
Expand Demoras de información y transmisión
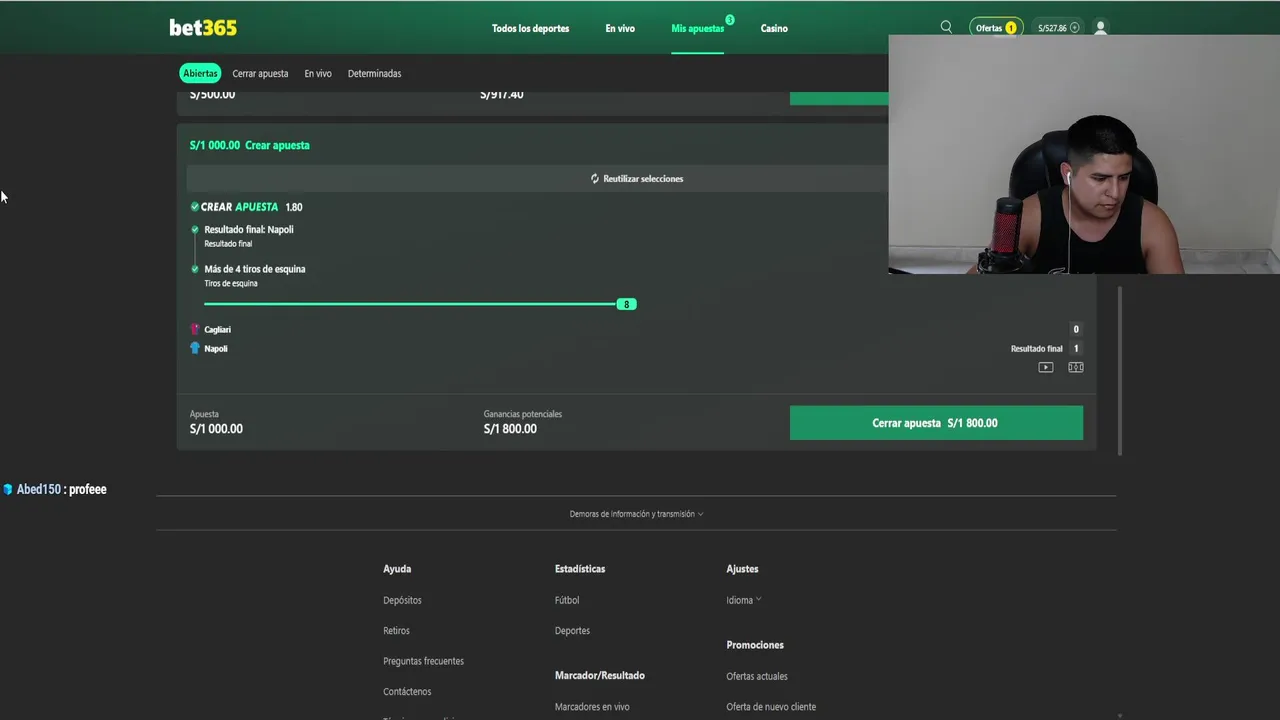[x=636, y=514]
